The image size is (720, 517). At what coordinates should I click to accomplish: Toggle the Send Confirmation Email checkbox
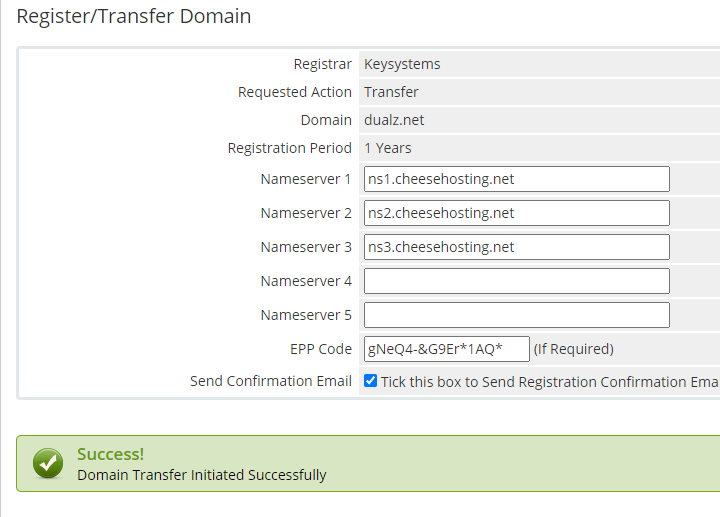coord(371,381)
